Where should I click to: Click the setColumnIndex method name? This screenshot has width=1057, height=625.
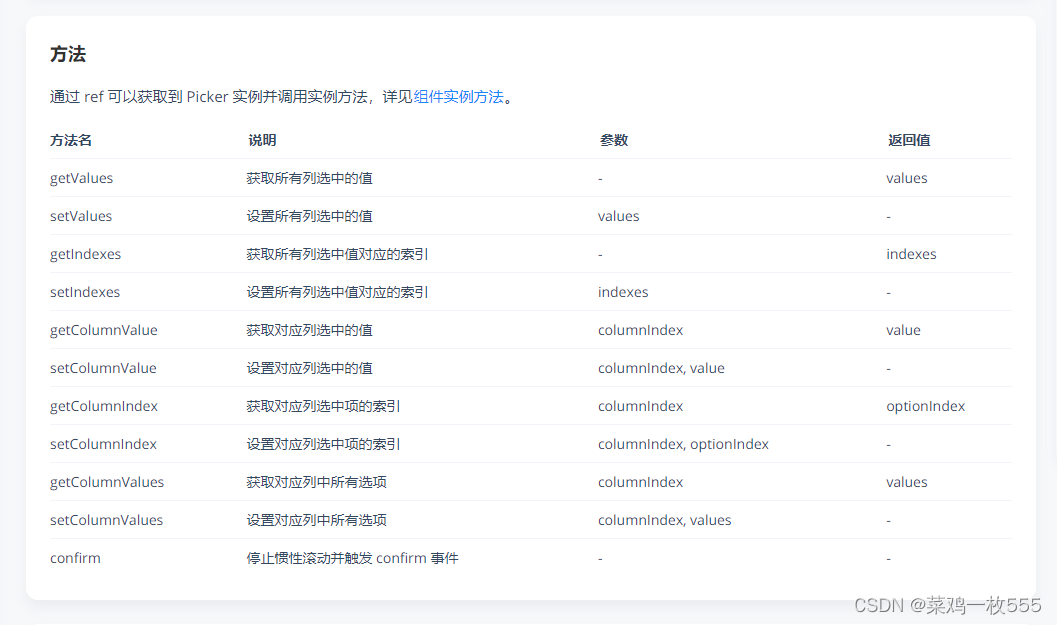(x=103, y=444)
